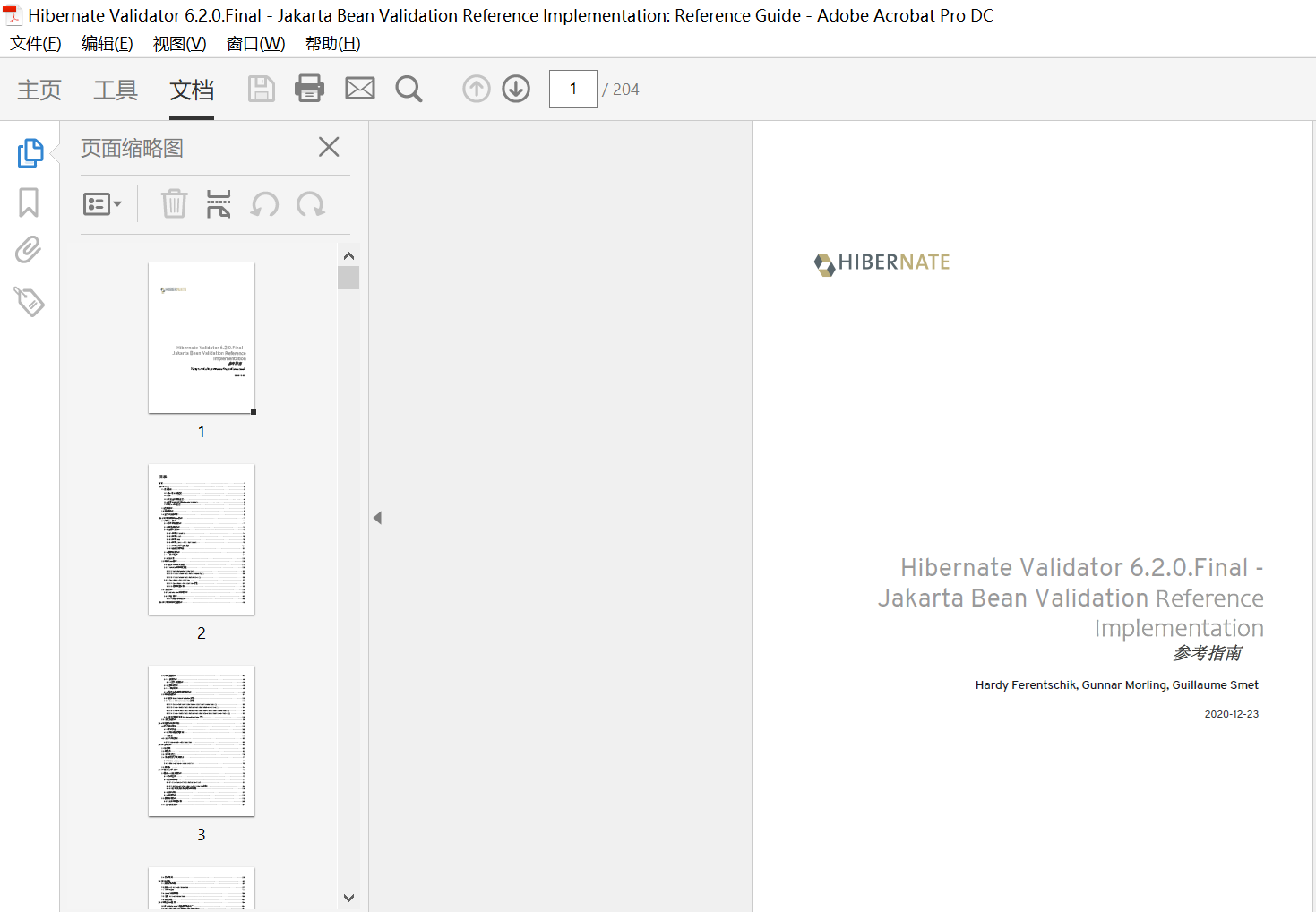Screen dimensions: 1316x912
Task: Close the 页面缩略图 panel
Action: click(329, 146)
